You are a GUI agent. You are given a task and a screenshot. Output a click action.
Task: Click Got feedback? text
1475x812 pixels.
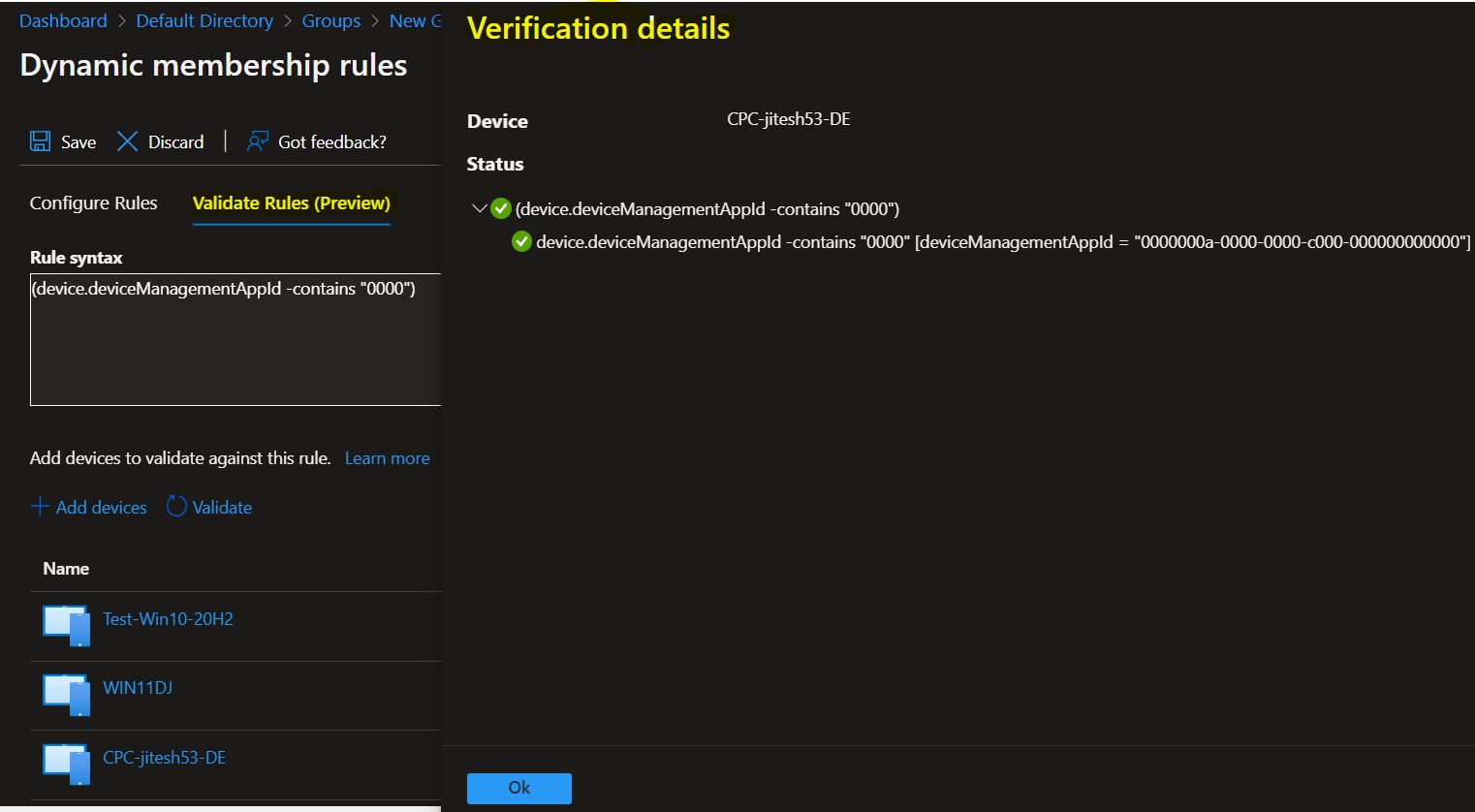point(332,142)
